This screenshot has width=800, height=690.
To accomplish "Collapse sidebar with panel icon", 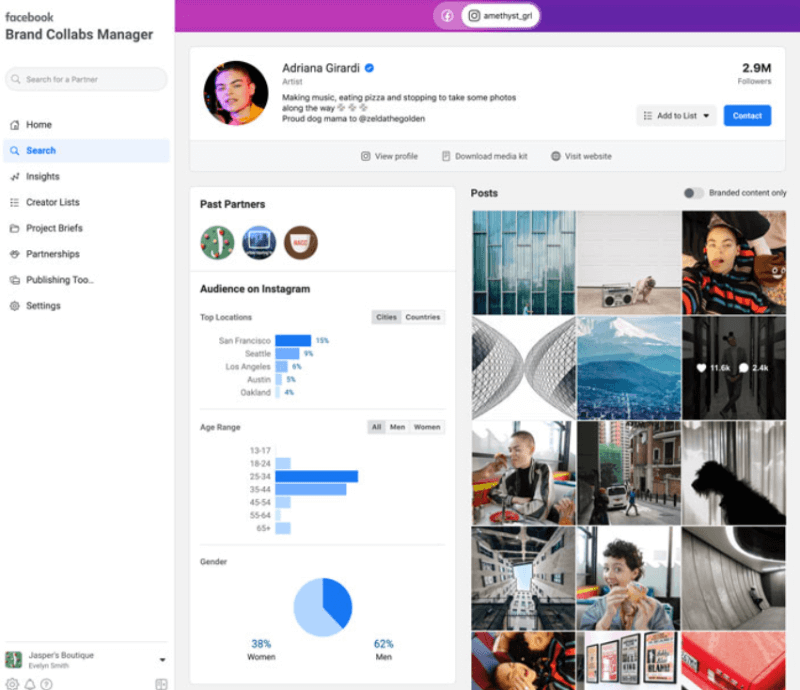I will click(161, 684).
